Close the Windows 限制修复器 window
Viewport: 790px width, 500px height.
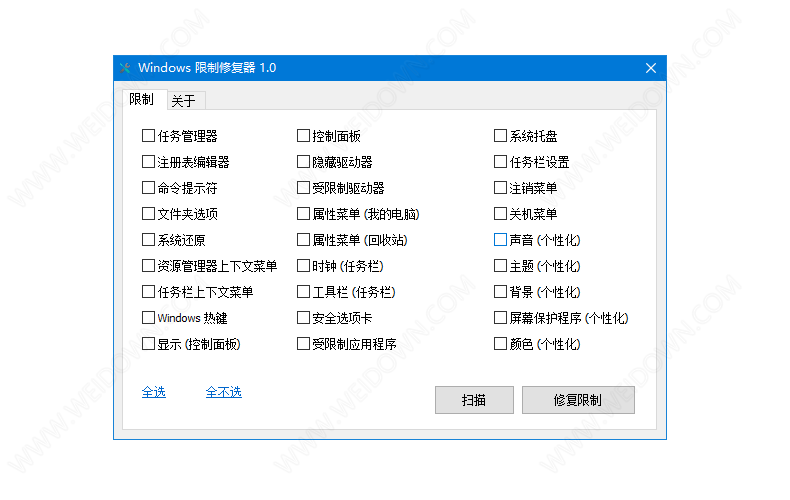[650, 68]
